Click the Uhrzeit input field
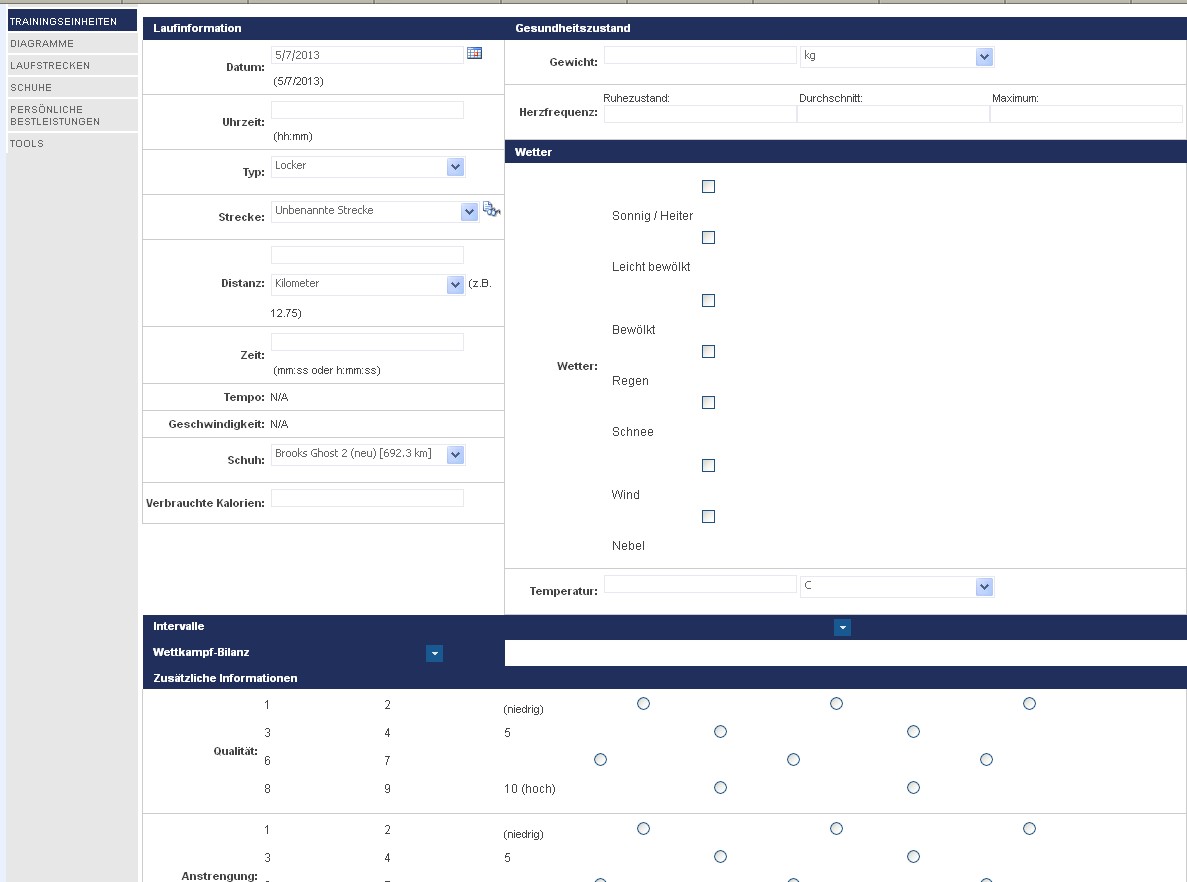Viewport: 1187px width, 882px height. [367, 110]
